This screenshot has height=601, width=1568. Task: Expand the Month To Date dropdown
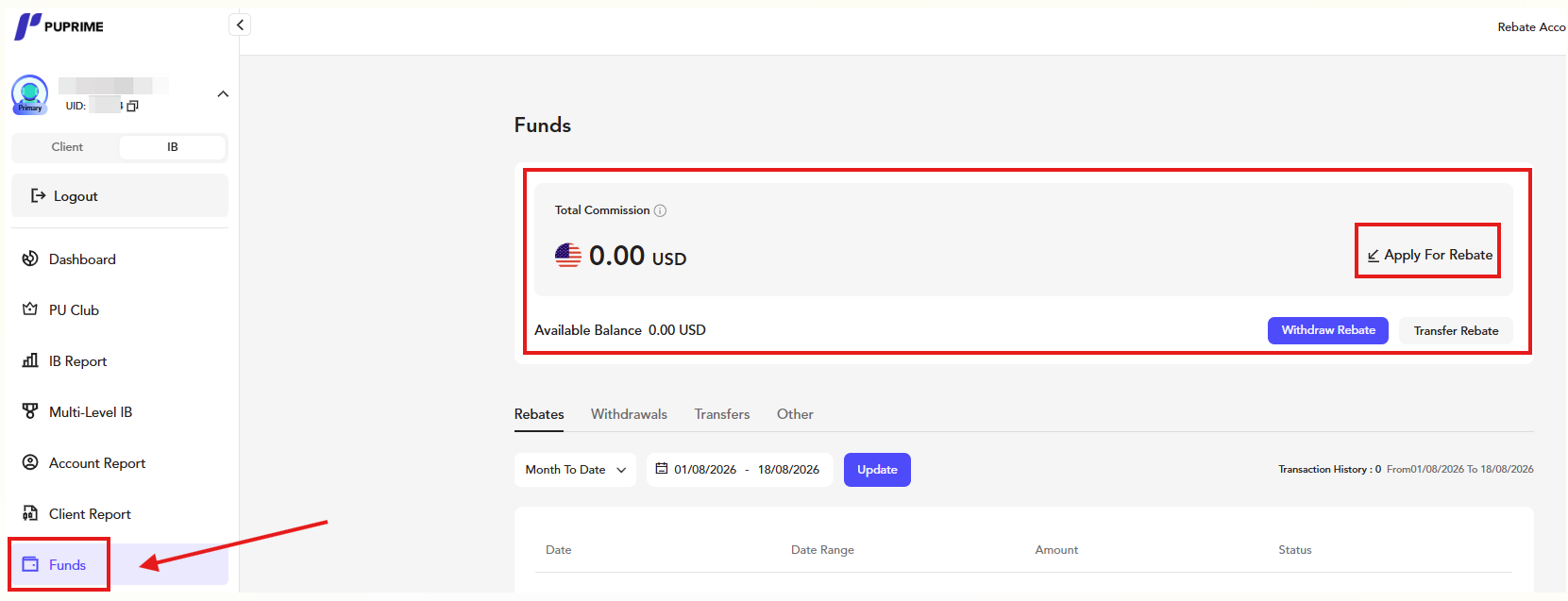click(x=575, y=470)
